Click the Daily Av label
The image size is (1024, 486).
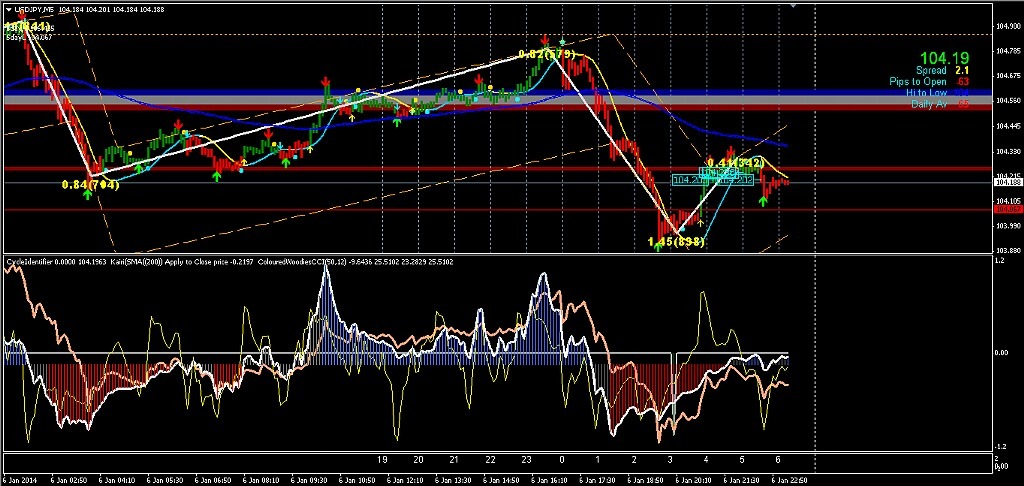pyautogui.click(x=929, y=105)
